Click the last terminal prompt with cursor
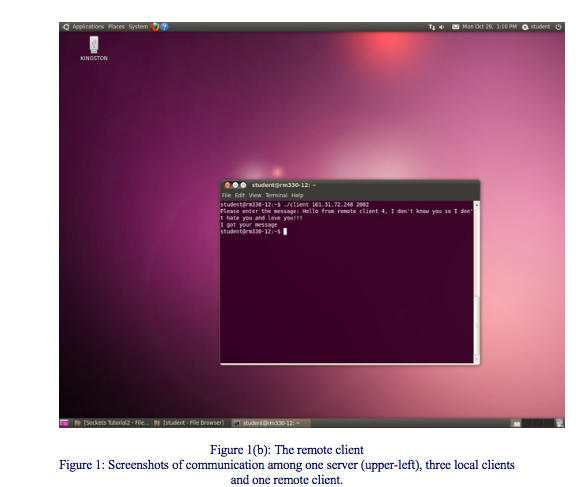 click(x=253, y=231)
